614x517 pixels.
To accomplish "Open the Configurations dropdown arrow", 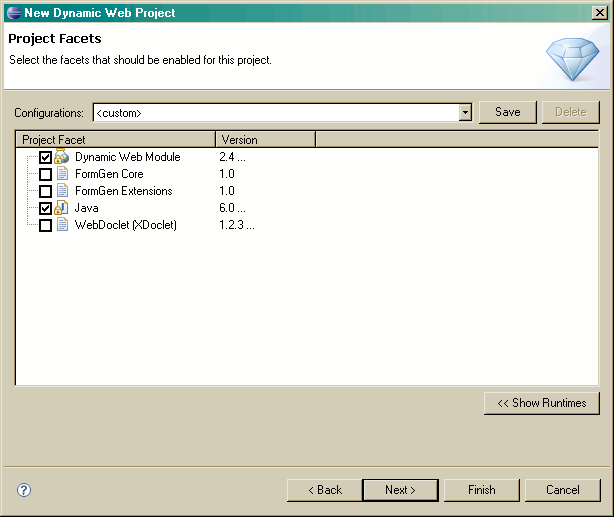I will [465, 112].
